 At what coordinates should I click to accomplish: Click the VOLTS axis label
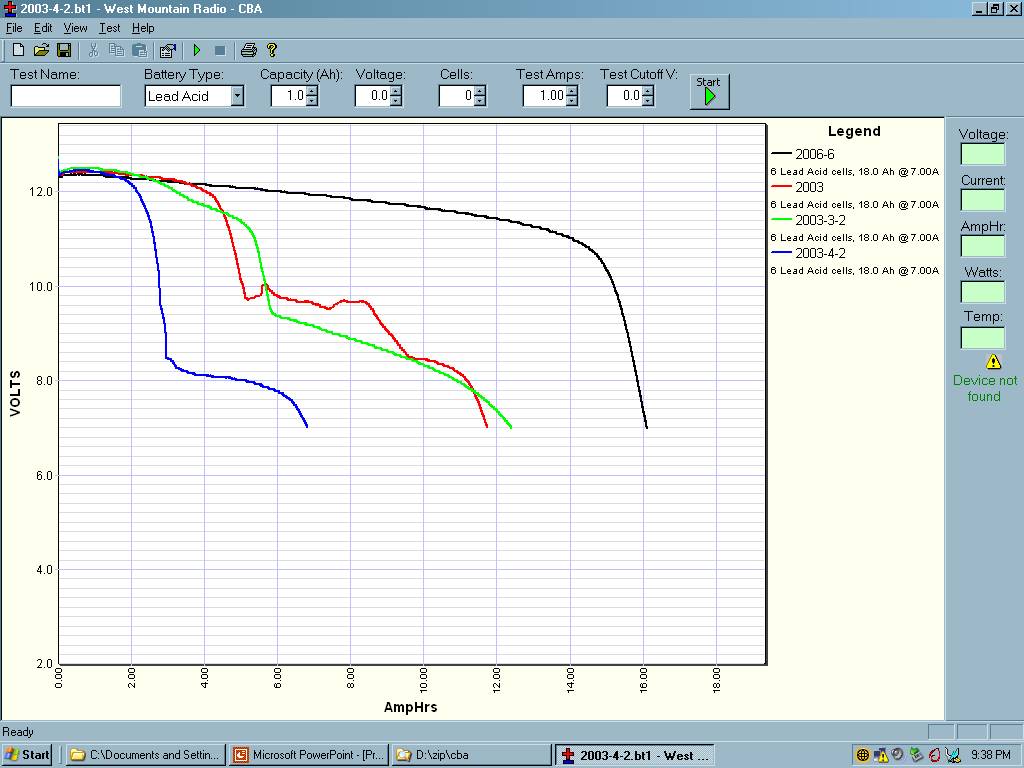[x=15, y=393]
